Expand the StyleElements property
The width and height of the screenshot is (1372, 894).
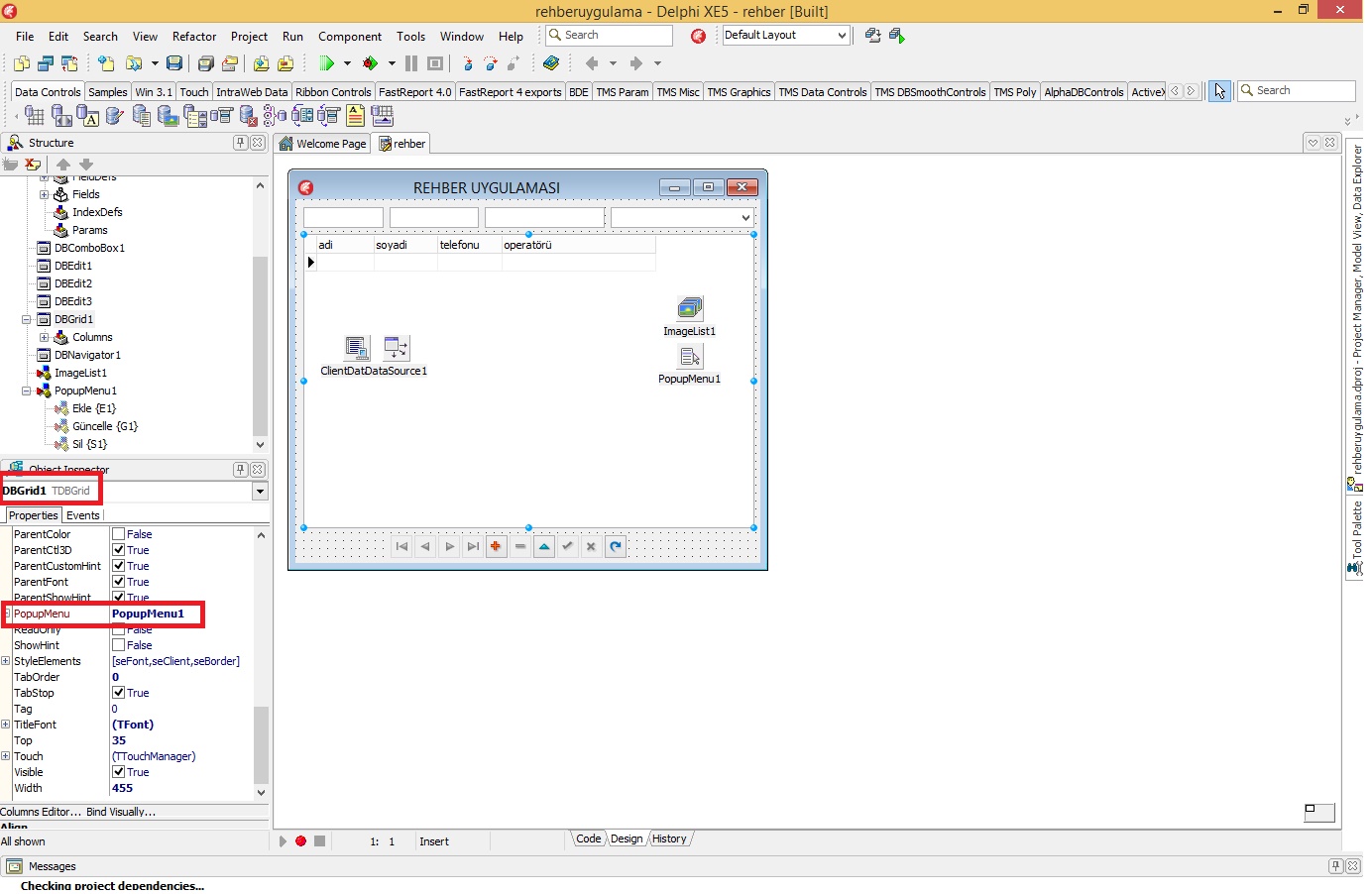pos(6,661)
